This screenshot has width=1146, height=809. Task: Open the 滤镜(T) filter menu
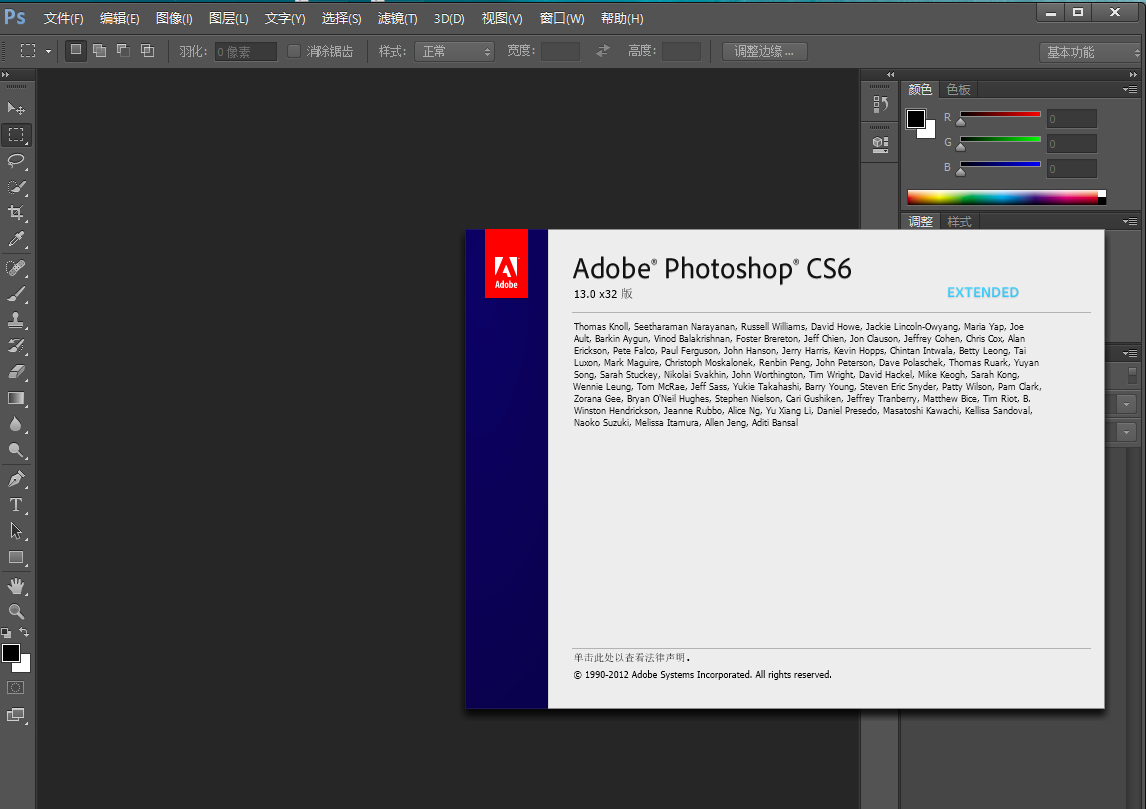[397, 19]
